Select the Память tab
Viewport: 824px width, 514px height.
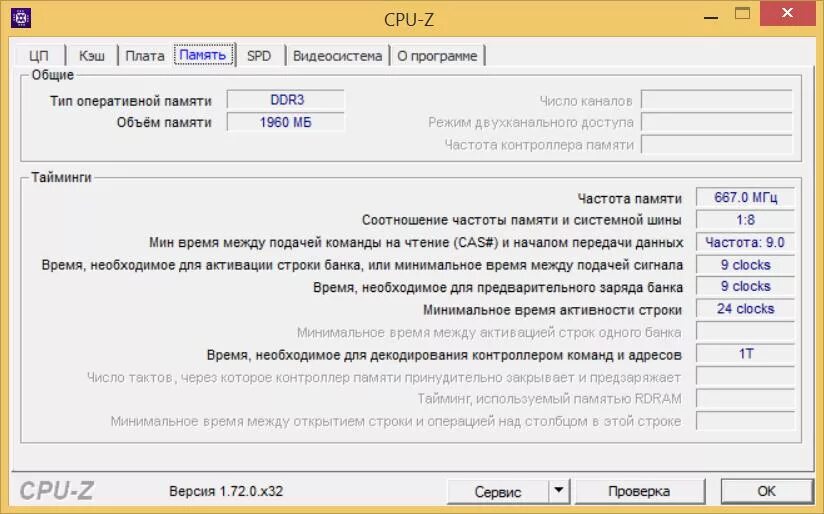click(203, 55)
